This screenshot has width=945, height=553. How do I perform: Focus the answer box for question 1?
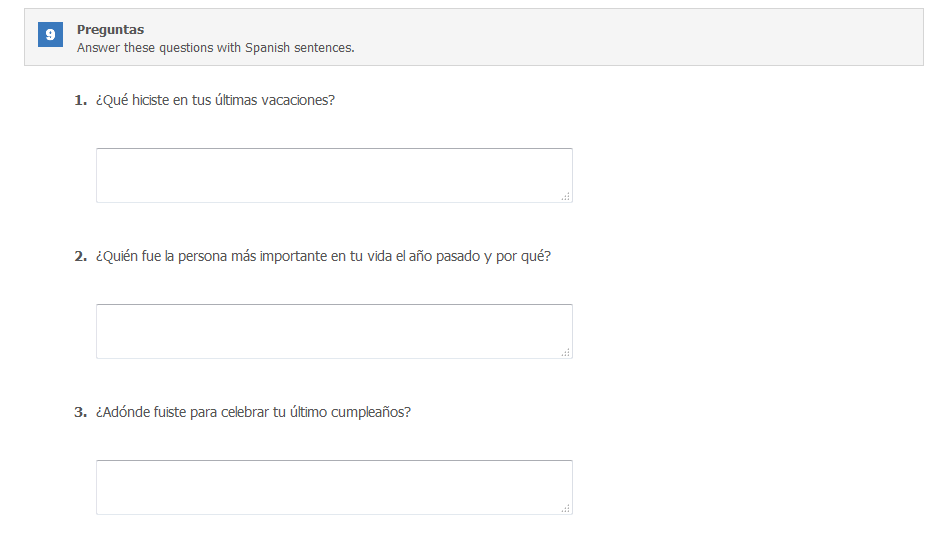tap(334, 175)
